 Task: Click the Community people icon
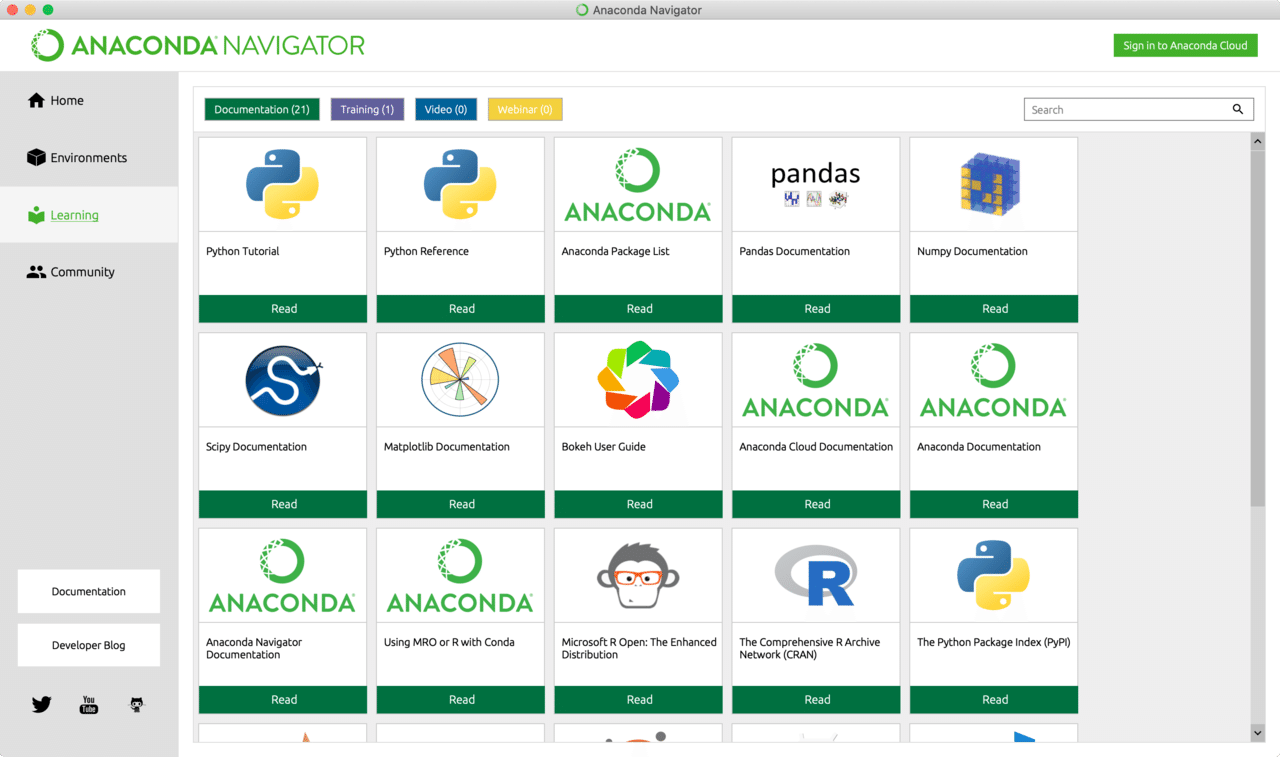(36, 272)
